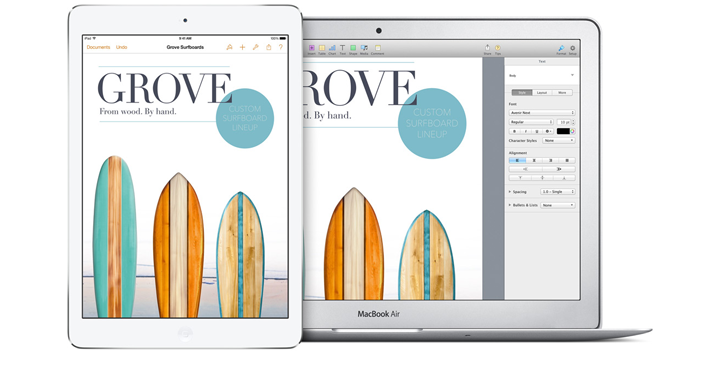Go back to Documents on iPad

pos(98,47)
